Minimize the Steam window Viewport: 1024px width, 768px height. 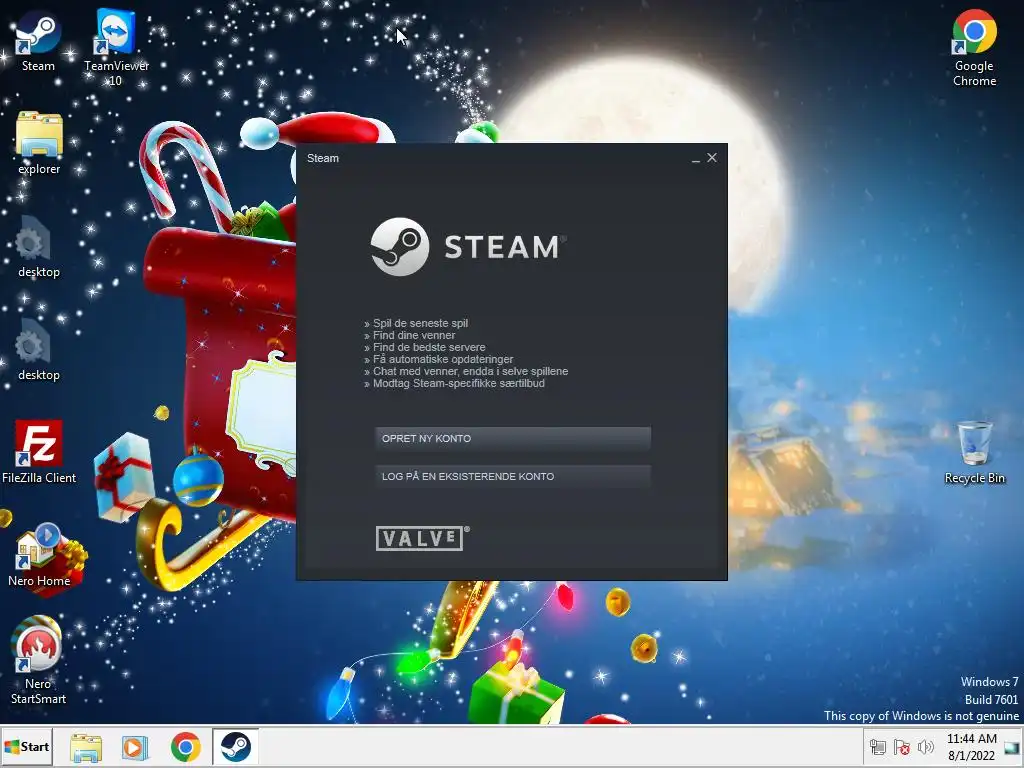696,158
